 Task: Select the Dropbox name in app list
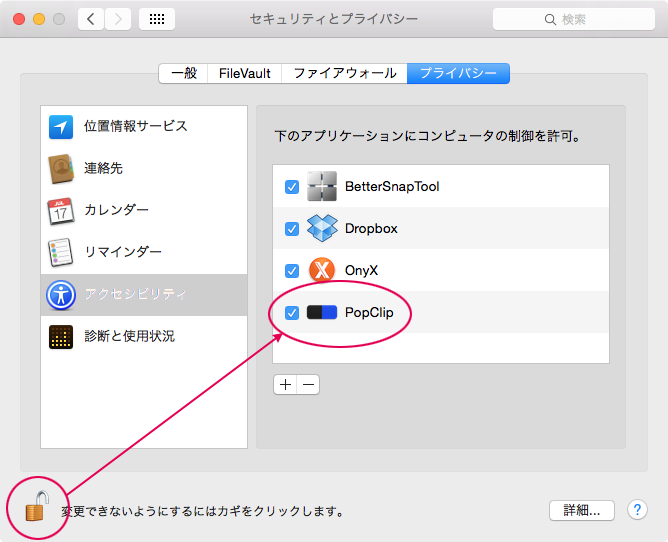371,229
